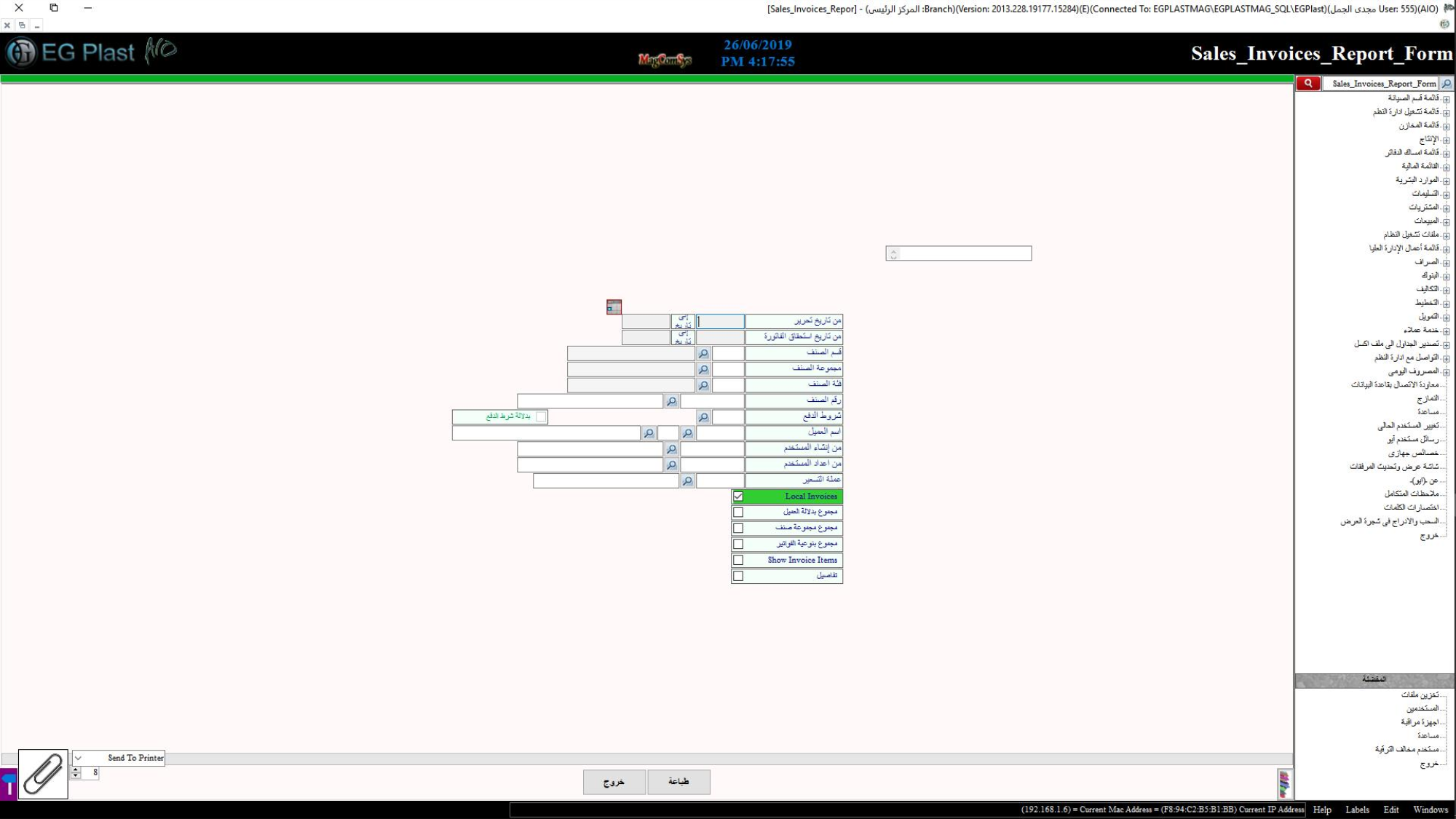Select اجهزة مراقبة in the favorites list
The height and width of the screenshot is (819, 1456).
1420,722
